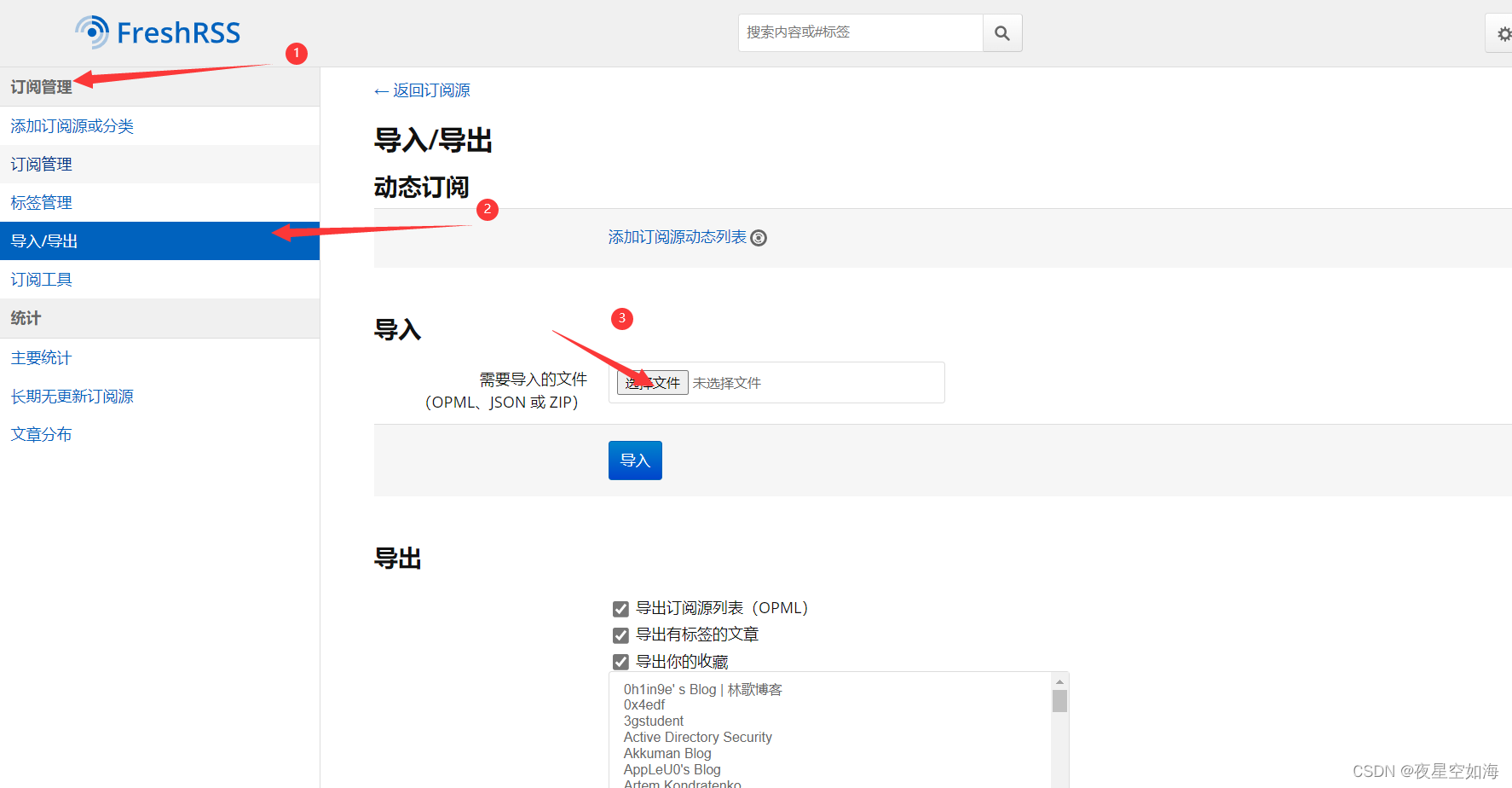
Task: Uncheck 导出你的收藏
Action: click(x=620, y=662)
